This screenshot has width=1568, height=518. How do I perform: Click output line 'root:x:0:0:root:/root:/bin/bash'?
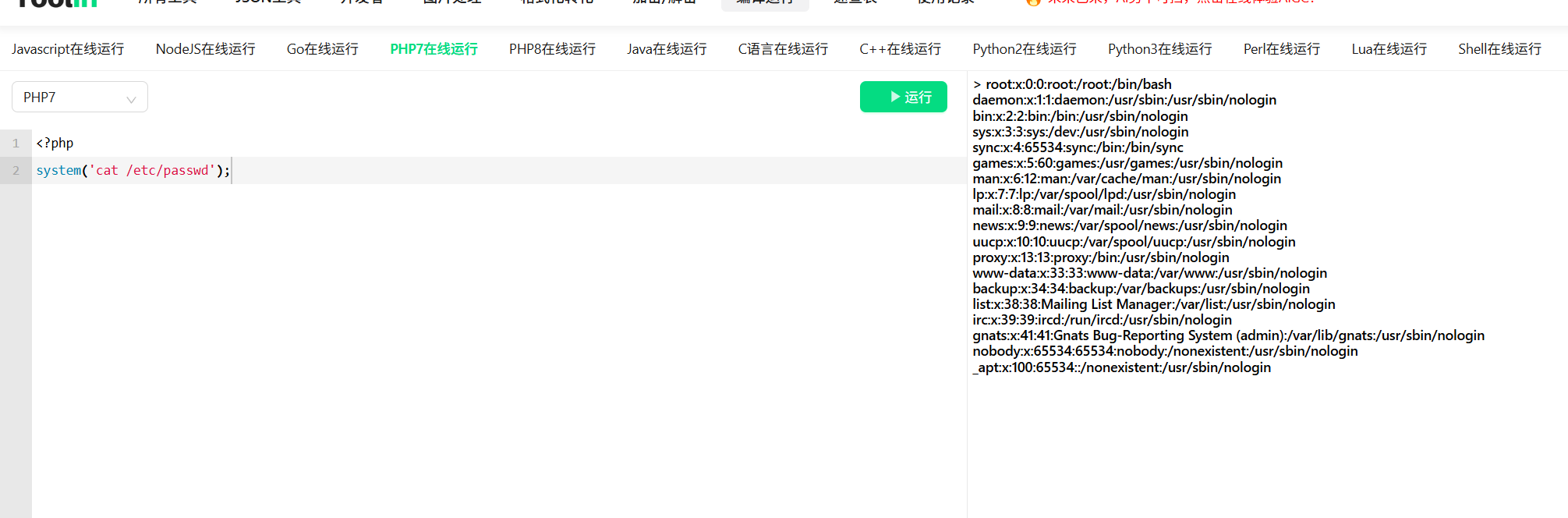tap(1078, 84)
